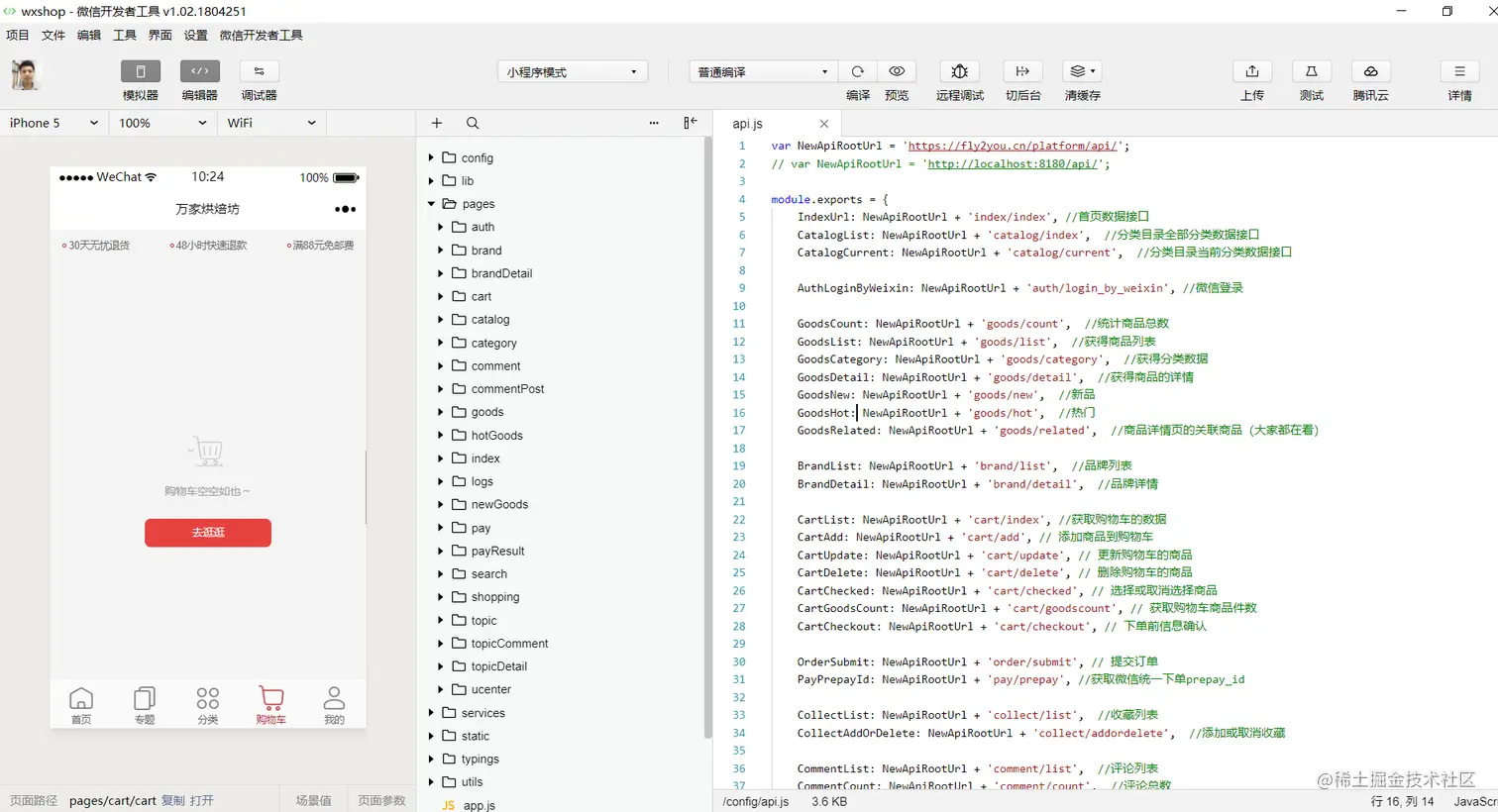Collapse the file tree panel icon
1498x812 pixels.
coord(691,123)
